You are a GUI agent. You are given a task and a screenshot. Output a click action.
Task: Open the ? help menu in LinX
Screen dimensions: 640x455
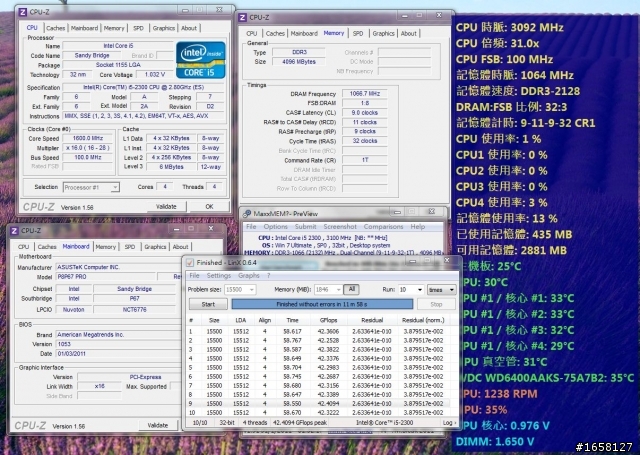(269, 275)
